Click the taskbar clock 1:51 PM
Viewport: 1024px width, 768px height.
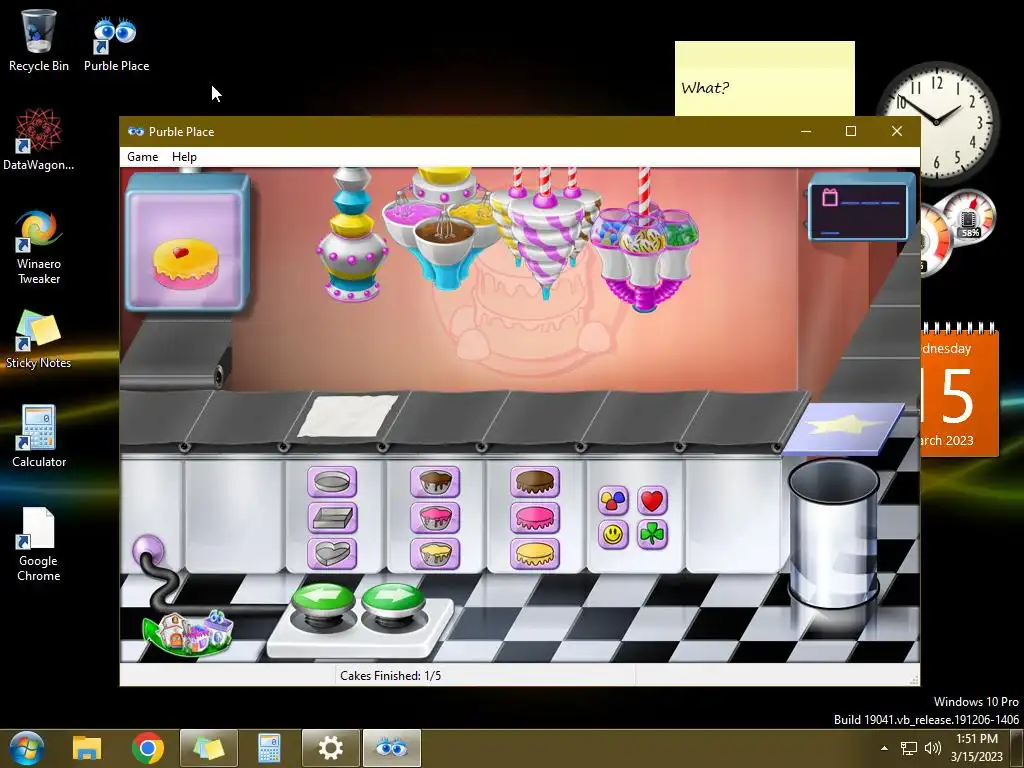pyautogui.click(x=976, y=748)
